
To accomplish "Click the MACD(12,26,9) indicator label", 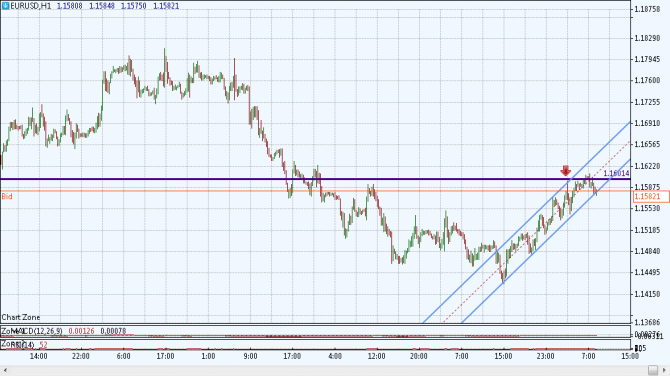I will pos(36,331).
